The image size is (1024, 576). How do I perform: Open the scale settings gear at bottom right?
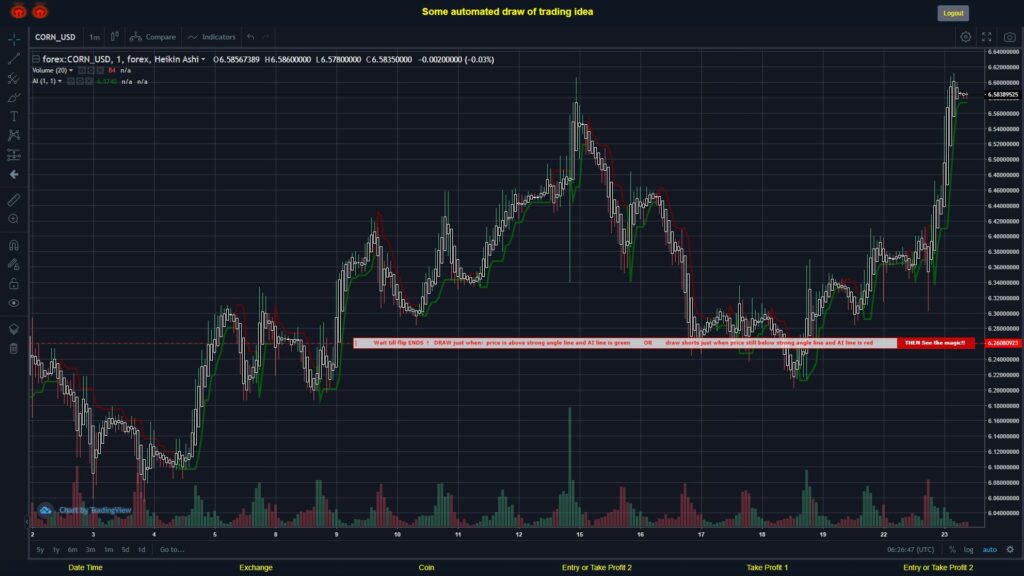(x=1010, y=550)
